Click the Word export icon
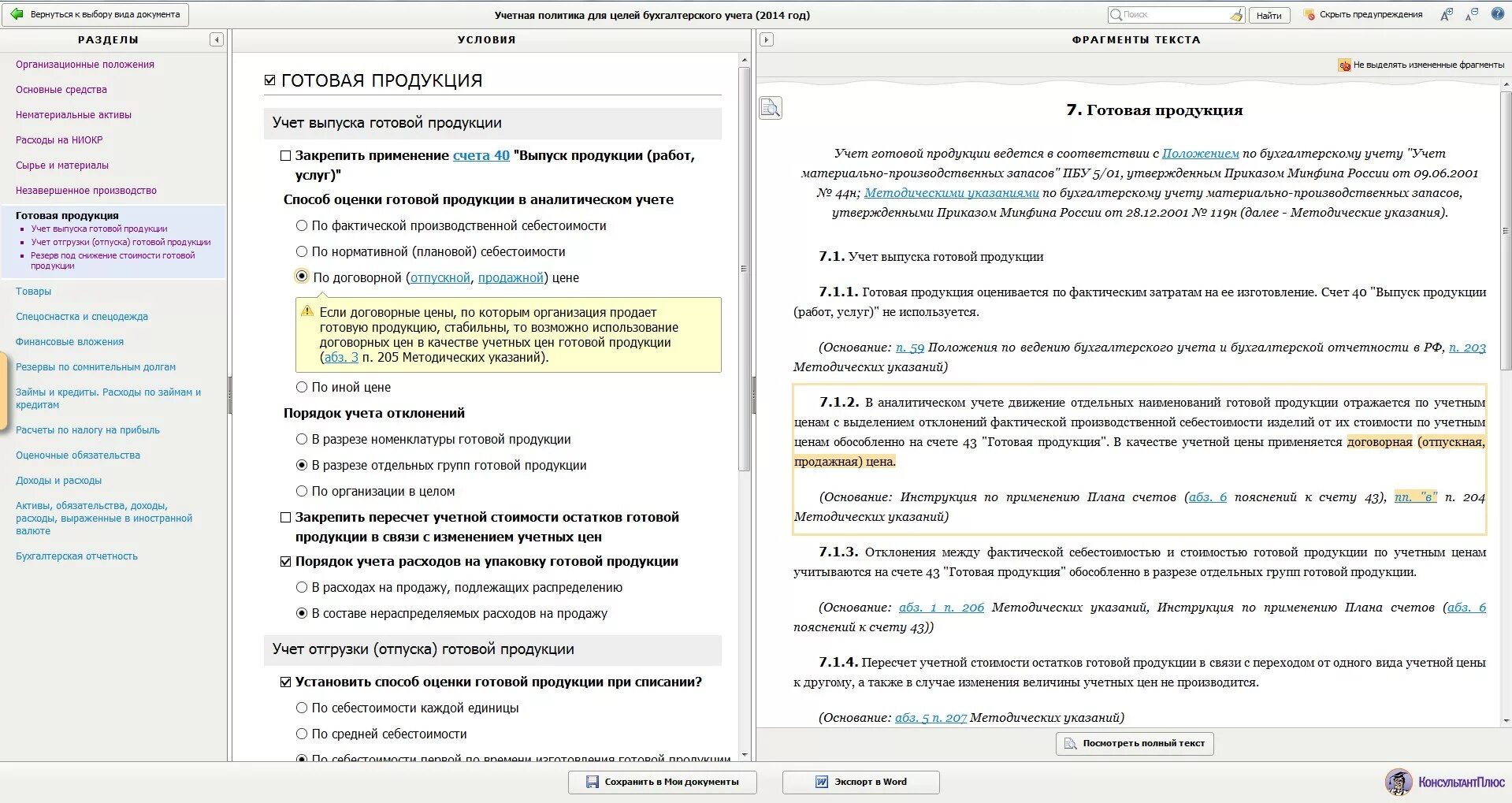Image resolution: width=1512 pixels, height=803 pixels. (x=822, y=782)
